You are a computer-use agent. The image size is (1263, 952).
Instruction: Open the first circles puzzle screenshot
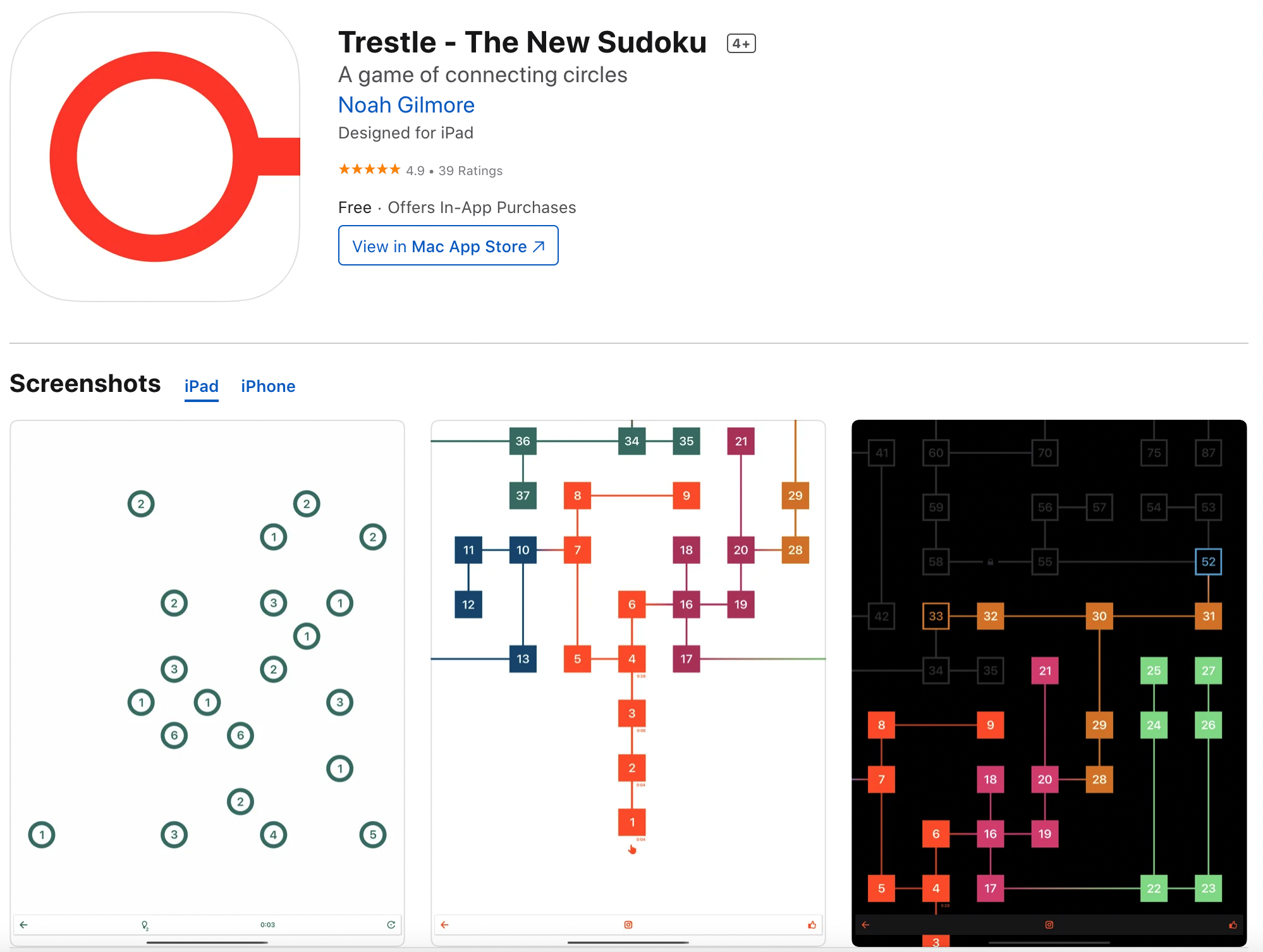207,664
